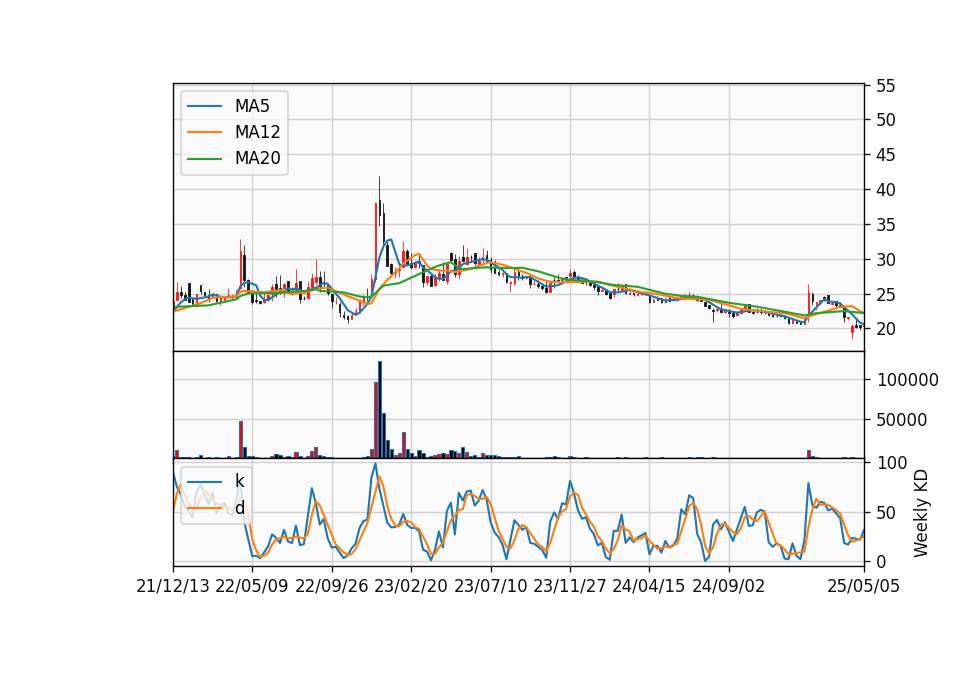
Task: Click the 23/07/10 date axis label
Action: [490, 586]
